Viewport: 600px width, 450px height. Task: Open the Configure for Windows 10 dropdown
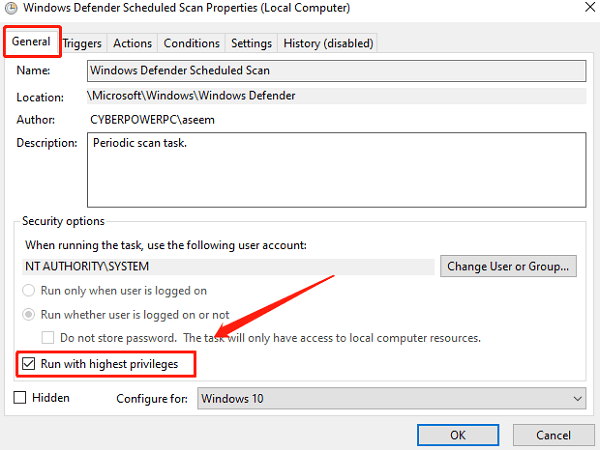[391, 398]
